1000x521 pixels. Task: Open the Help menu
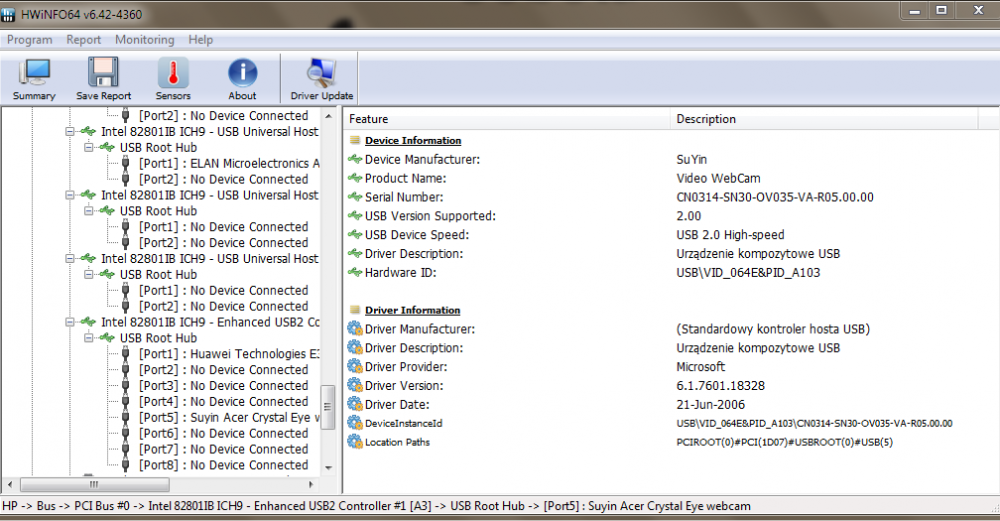coord(200,40)
